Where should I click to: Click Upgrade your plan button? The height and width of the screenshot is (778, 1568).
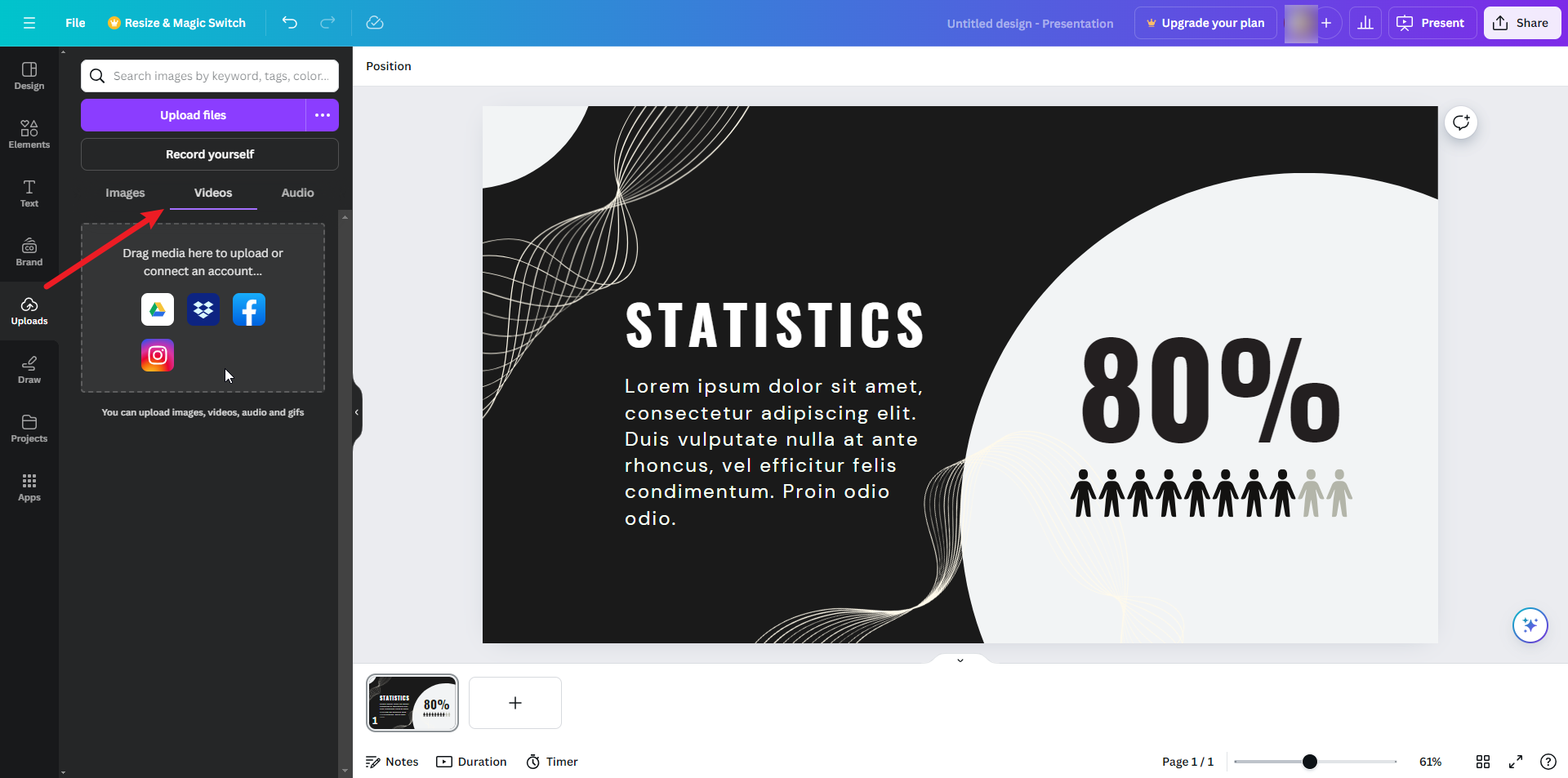tap(1205, 23)
